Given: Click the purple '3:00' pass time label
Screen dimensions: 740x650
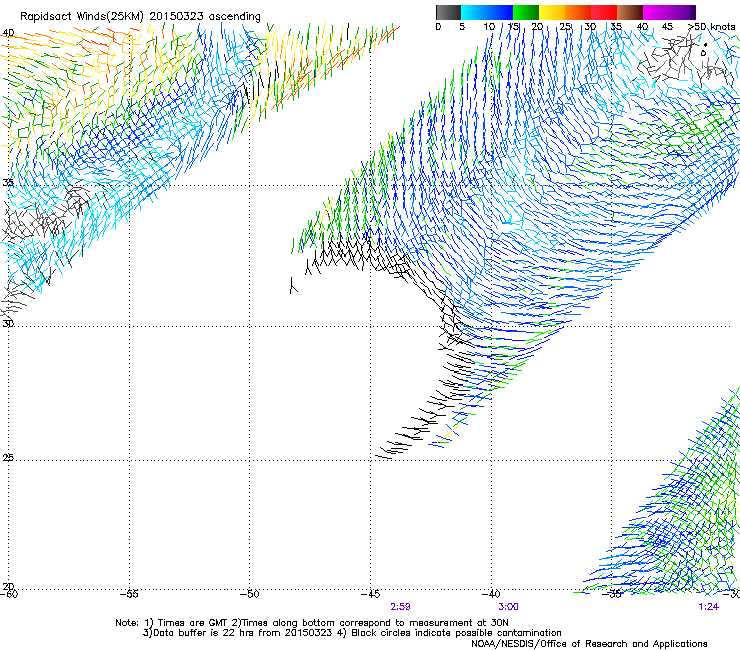Looking at the screenshot, I should [508, 607].
